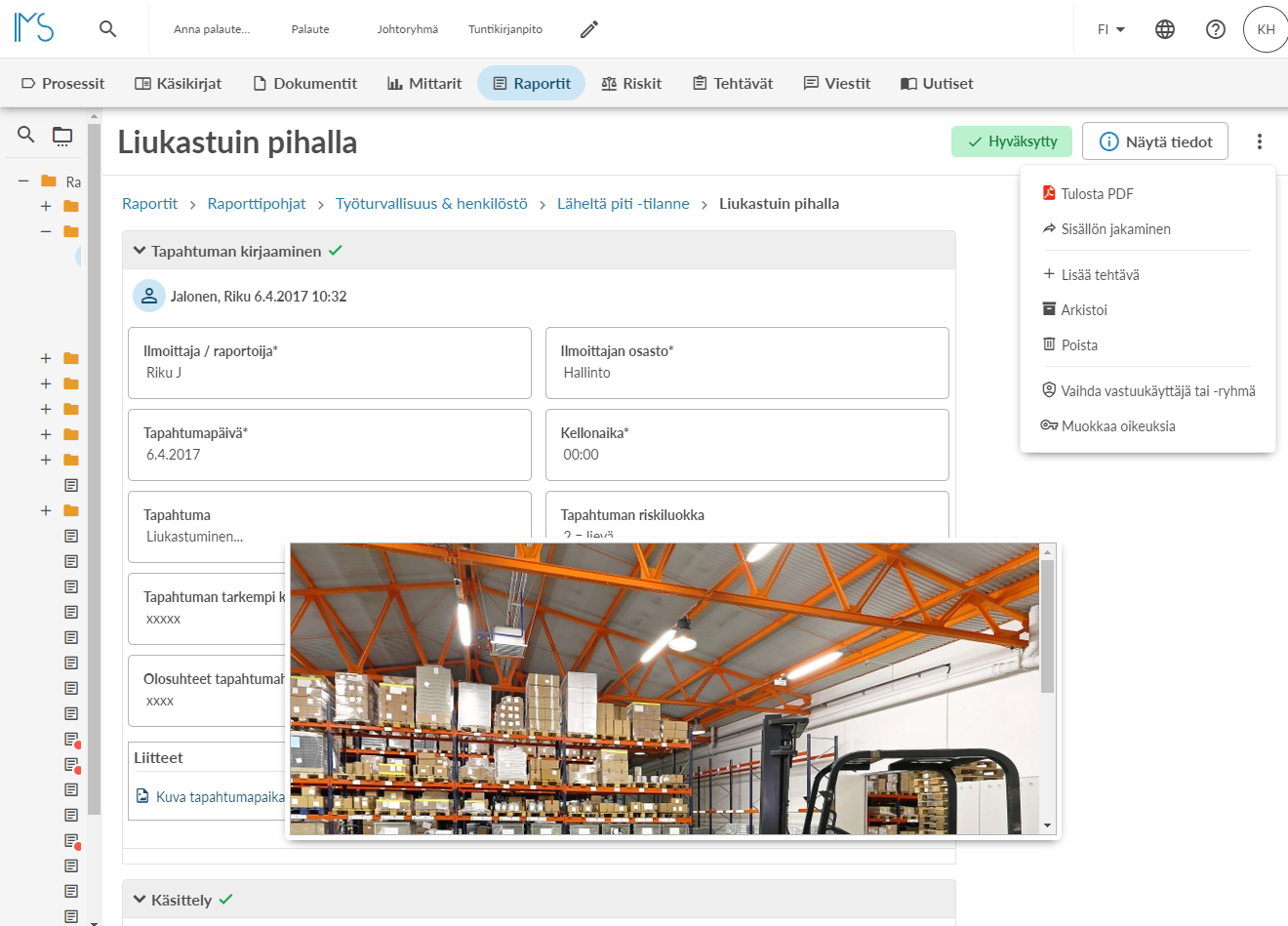The width and height of the screenshot is (1288, 926).
Task: Open the globe language icon
Action: point(1165,29)
